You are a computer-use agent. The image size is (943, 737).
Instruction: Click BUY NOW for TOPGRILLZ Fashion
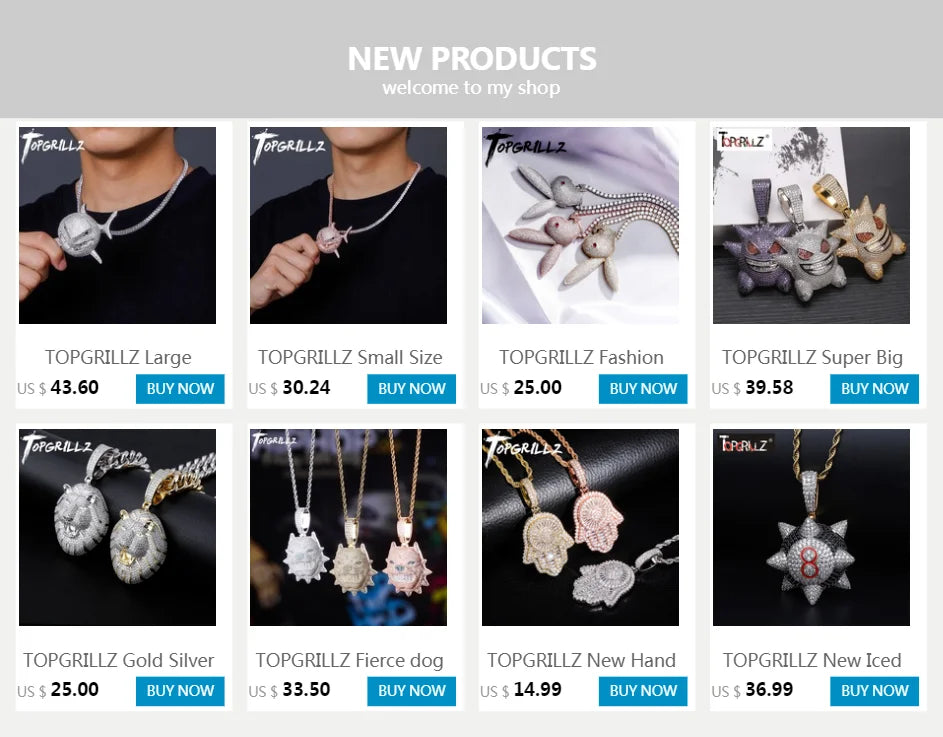(643, 389)
